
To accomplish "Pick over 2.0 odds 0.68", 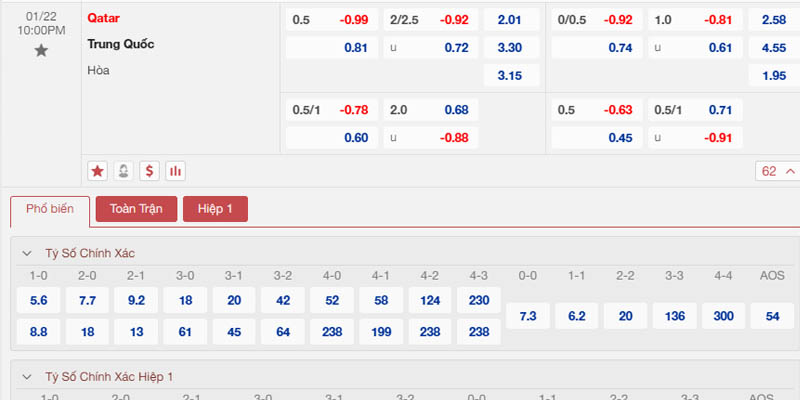I will tap(431, 110).
